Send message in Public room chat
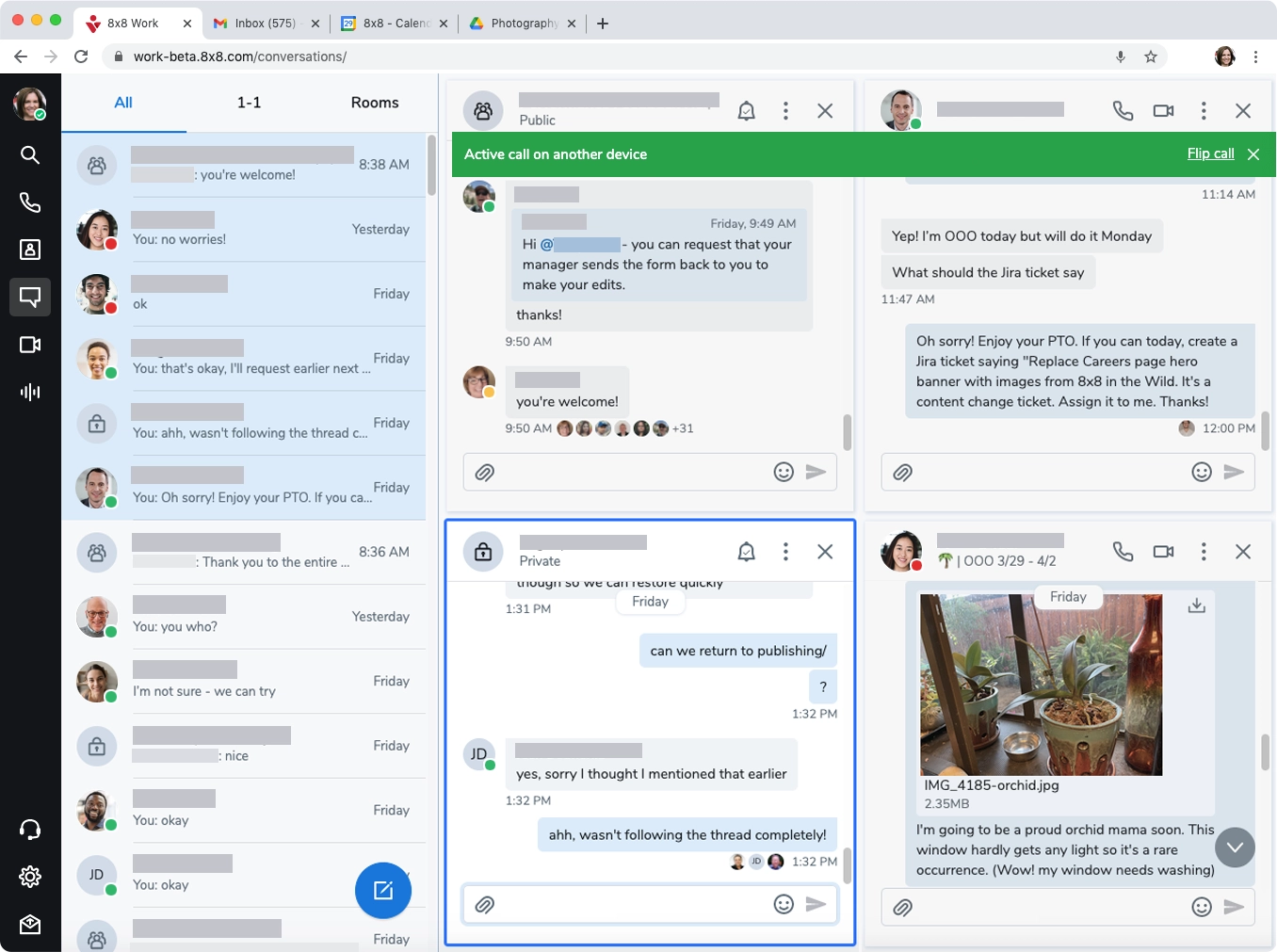This screenshot has height=952, width=1277. tap(816, 472)
